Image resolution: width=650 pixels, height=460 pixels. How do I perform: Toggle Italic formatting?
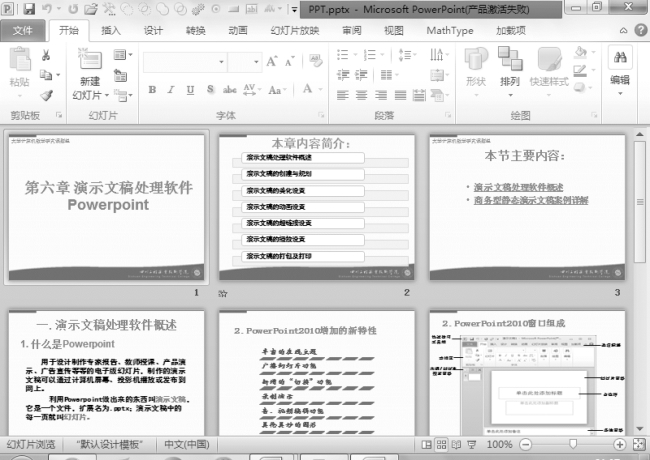click(171, 90)
